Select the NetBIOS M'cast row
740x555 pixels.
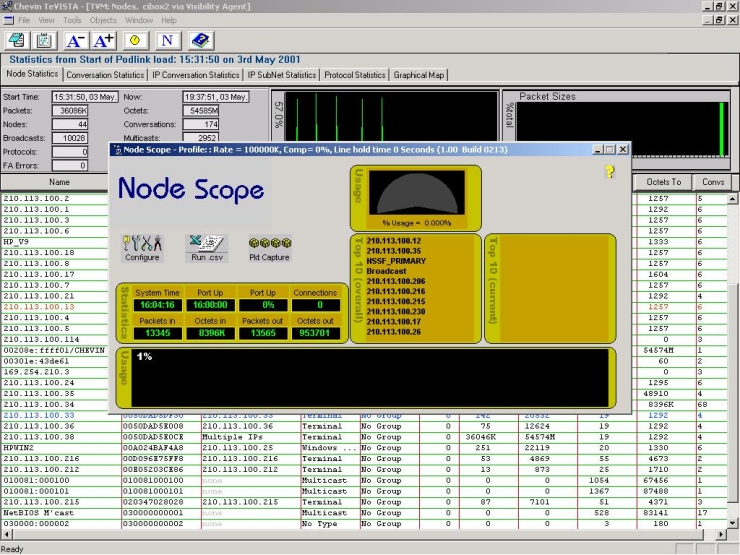(363, 513)
